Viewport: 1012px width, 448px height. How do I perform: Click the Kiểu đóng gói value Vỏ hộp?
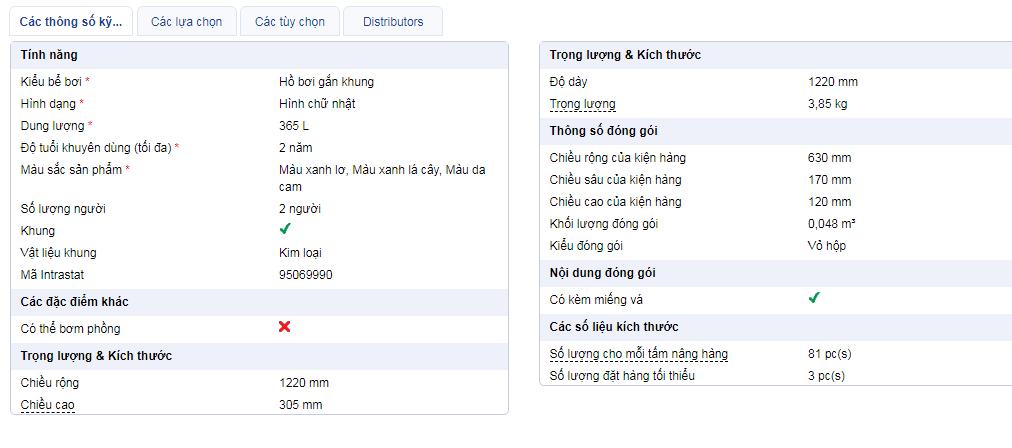pos(827,246)
